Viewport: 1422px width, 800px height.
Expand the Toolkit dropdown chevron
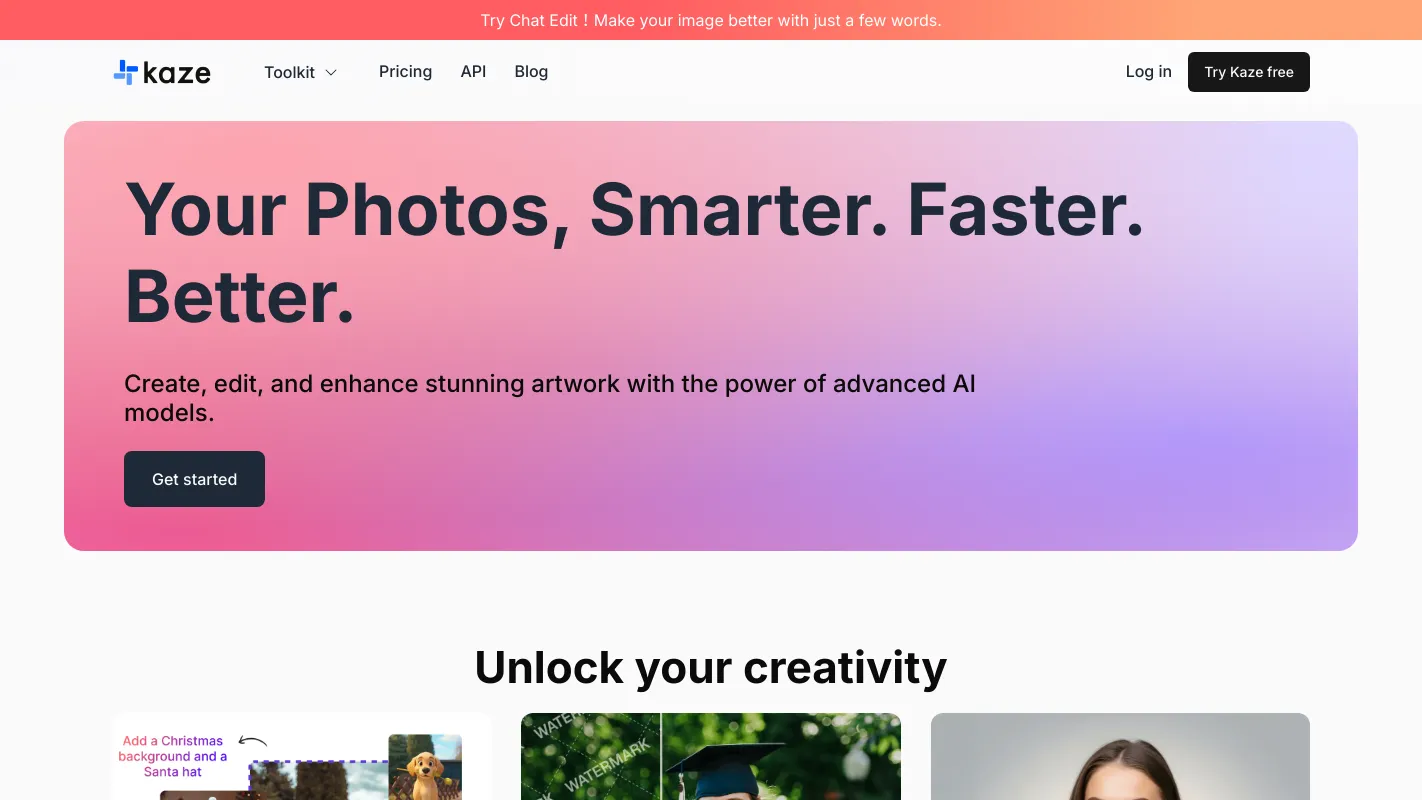point(331,72)
